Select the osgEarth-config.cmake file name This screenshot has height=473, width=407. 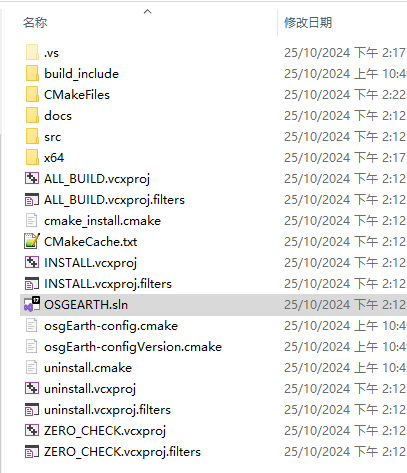pos(111,326)
